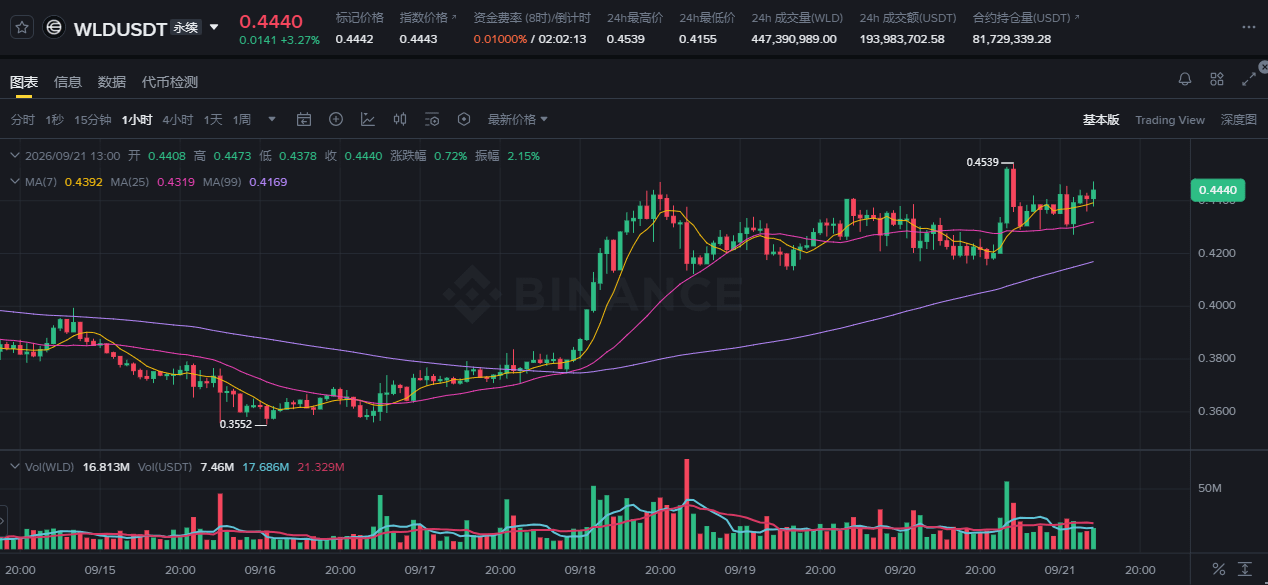Collapse the MA indicator legend chevron
Image resolution: width=1268 pixels, height=585 pixels.
tap(15, 182)
